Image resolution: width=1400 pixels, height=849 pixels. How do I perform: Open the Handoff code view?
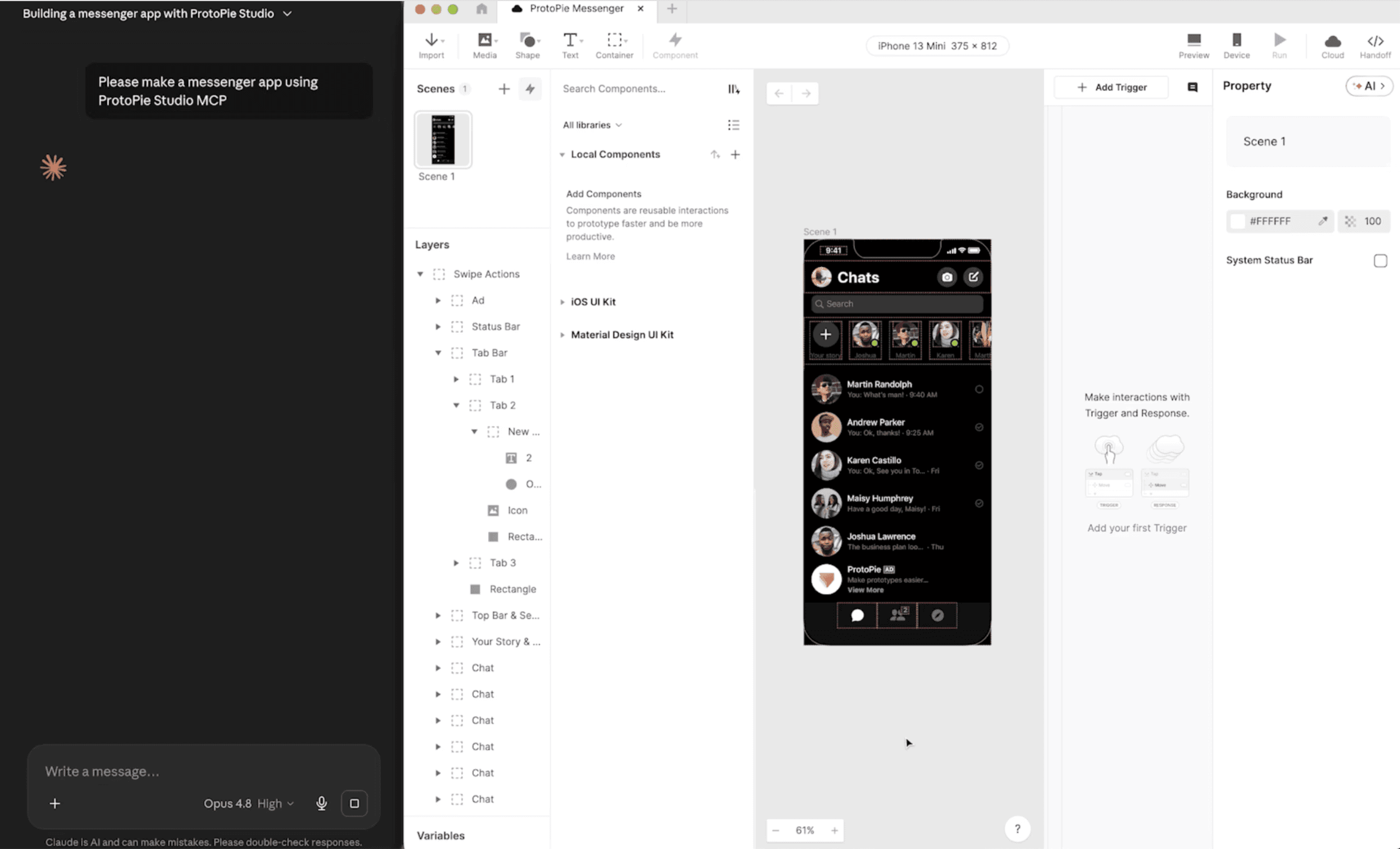tap(1375, 45)
